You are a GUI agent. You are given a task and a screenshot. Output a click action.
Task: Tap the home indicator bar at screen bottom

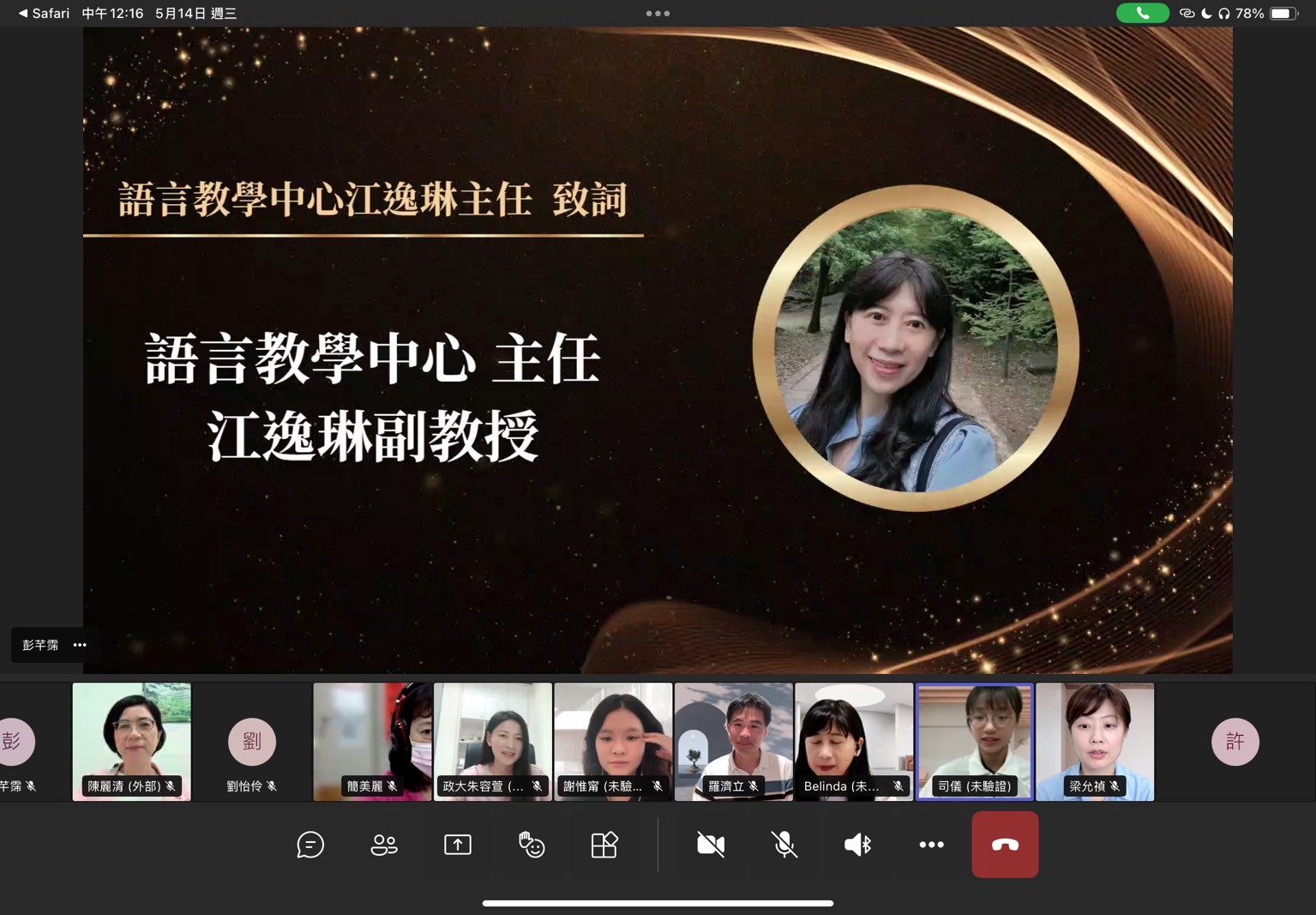tap(658, 903)
